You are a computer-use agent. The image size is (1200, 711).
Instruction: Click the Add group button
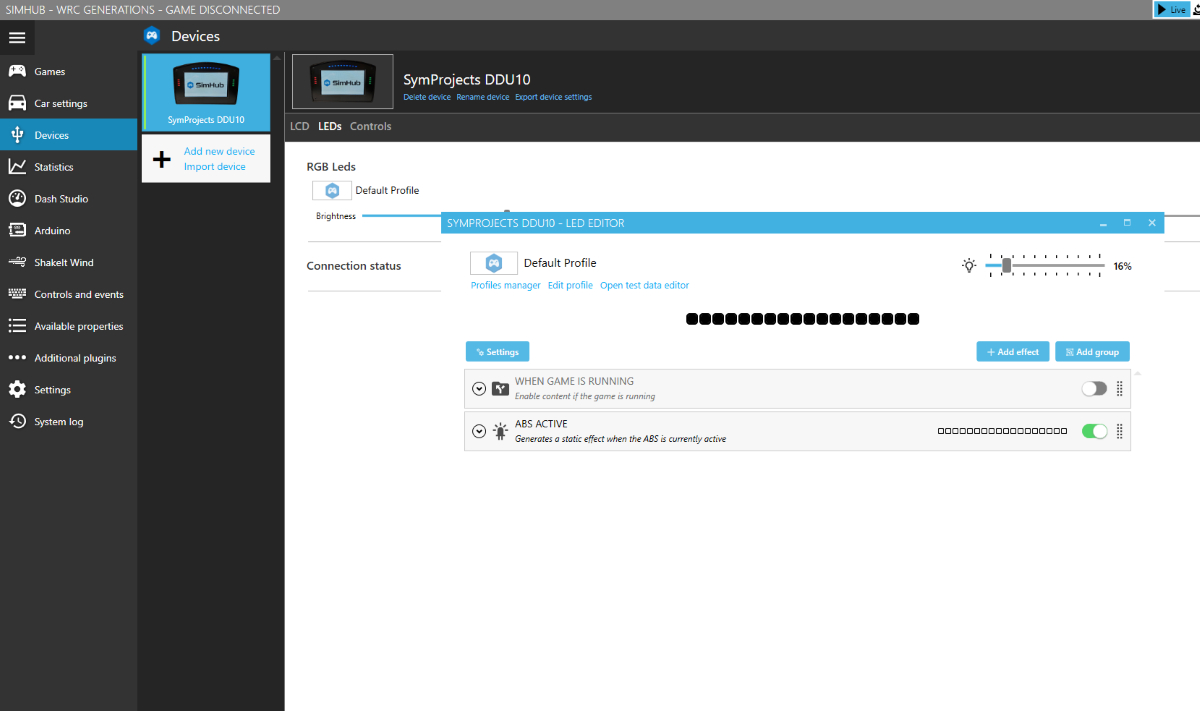tap(1092, 352)
